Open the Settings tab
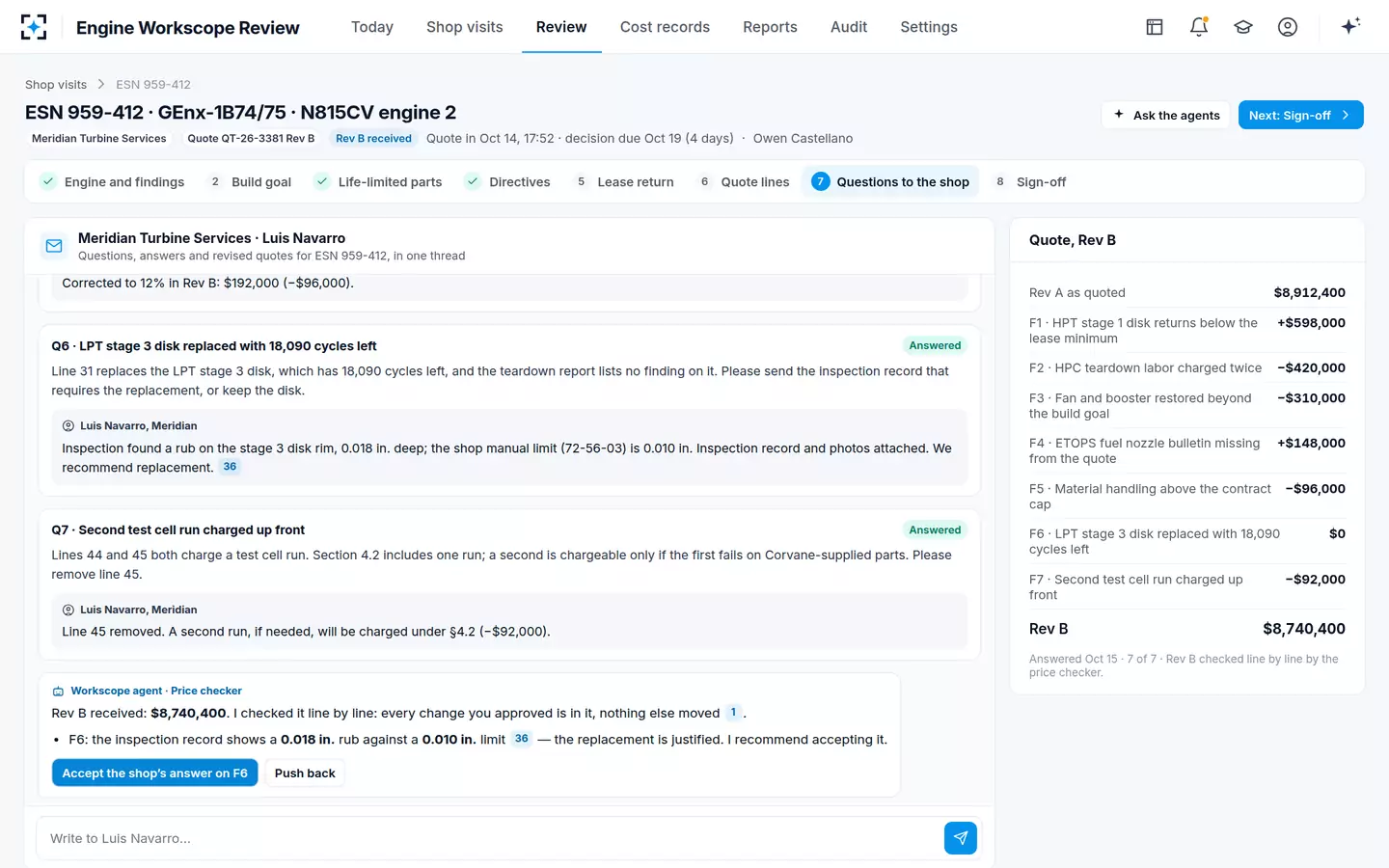1389x868 pixels. (x=929, y=27)
